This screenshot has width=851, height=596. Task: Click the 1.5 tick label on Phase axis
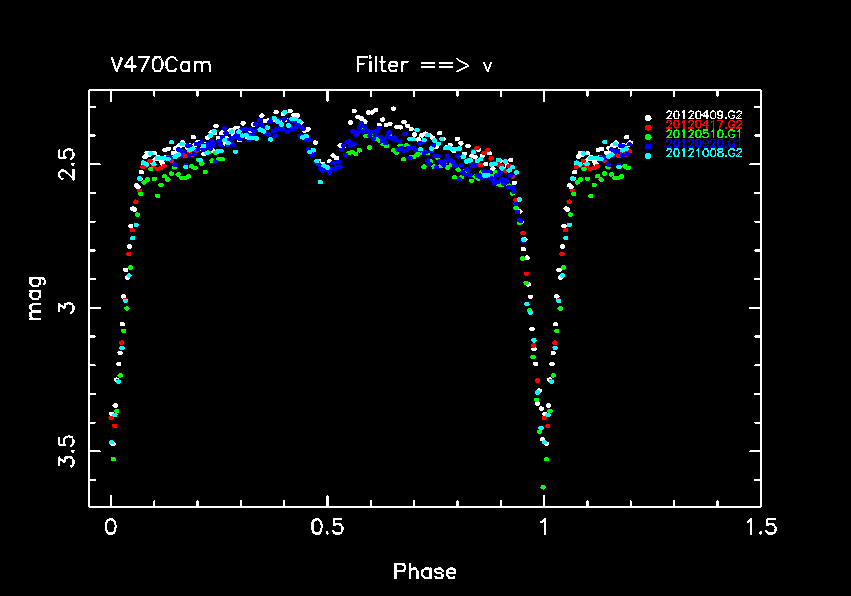(x=760, y=527)
